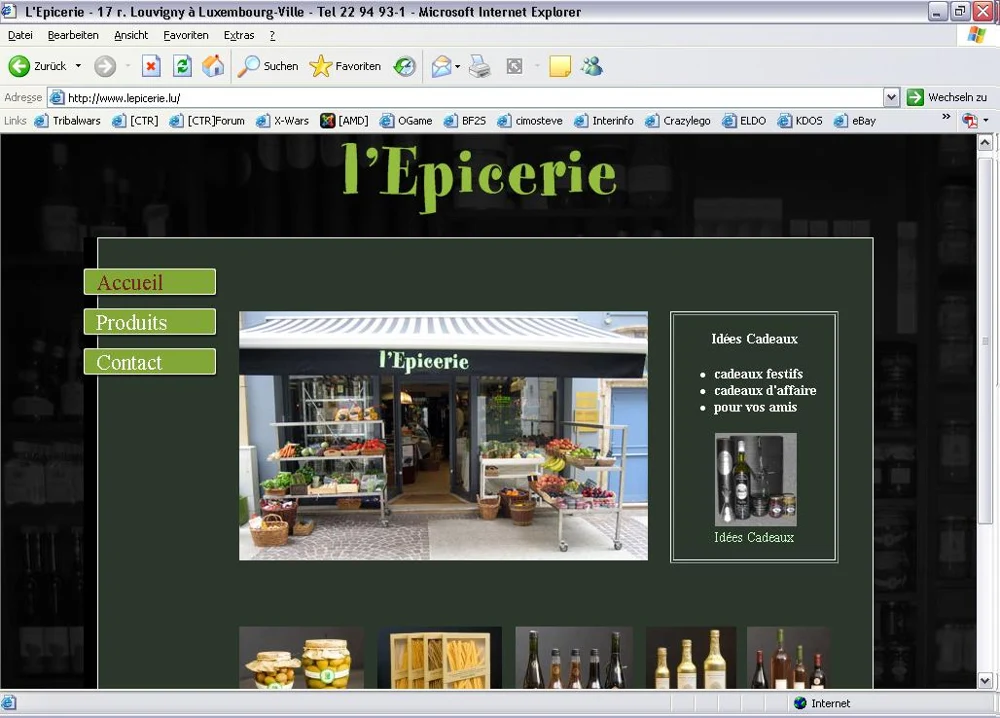The image size is (1000, 718).
Task: Open the [CTR] link bookmark
Action: coord(135,121)
